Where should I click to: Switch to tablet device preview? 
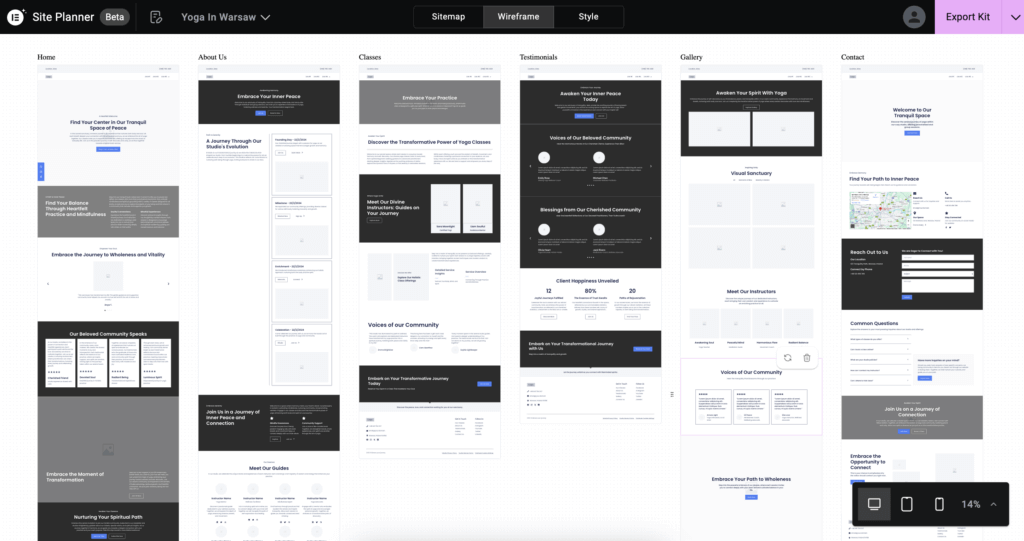point(907,504)
